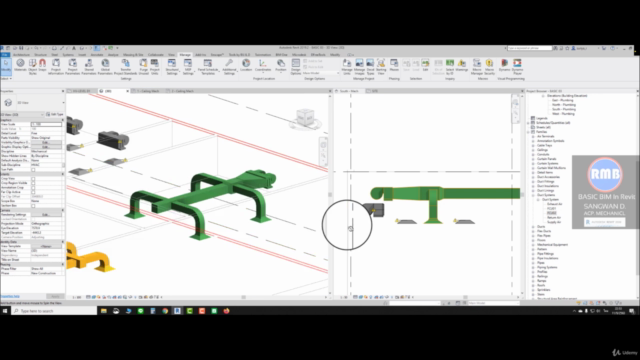Click the taskbar search box

[x=54, y=311]
